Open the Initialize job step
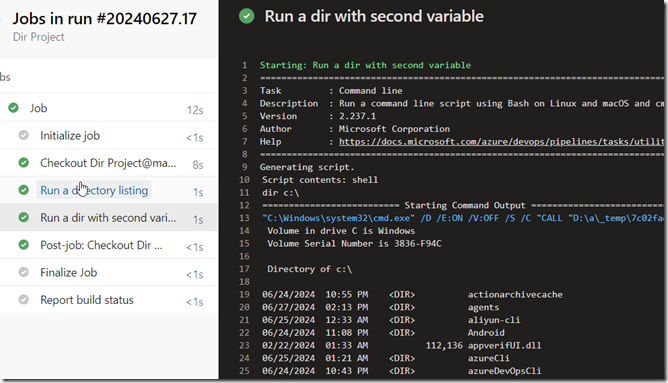The width and height of the screenshot is (668, 383). (x=108, y=135)
